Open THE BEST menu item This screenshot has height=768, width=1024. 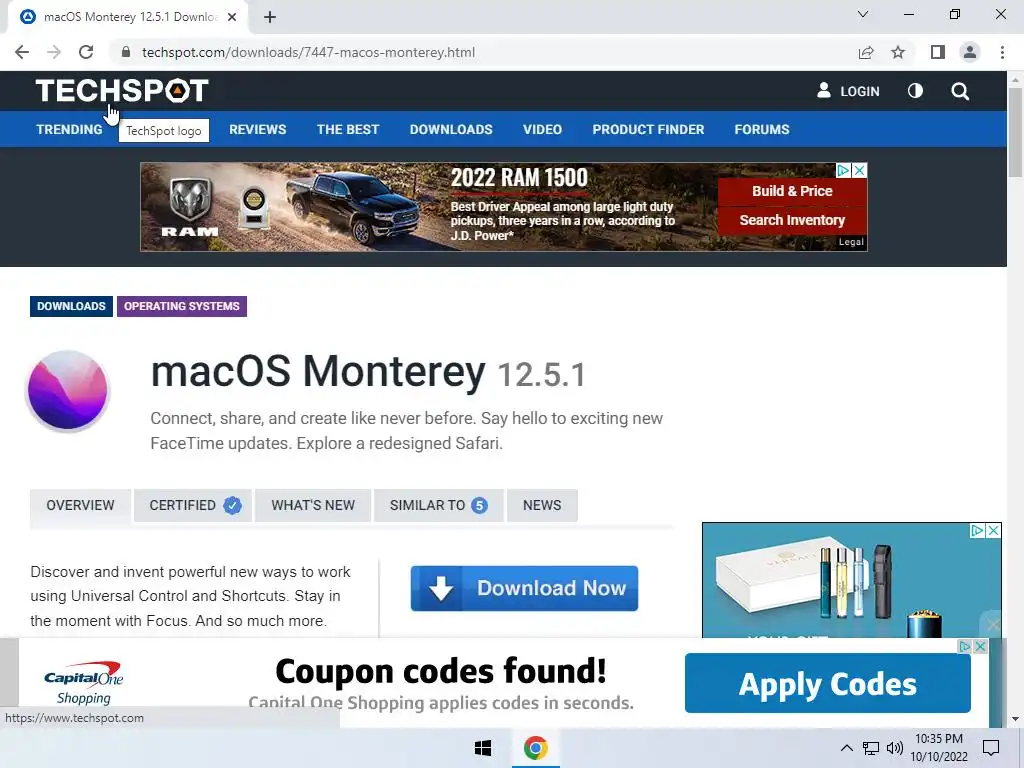tap(347, 129)
